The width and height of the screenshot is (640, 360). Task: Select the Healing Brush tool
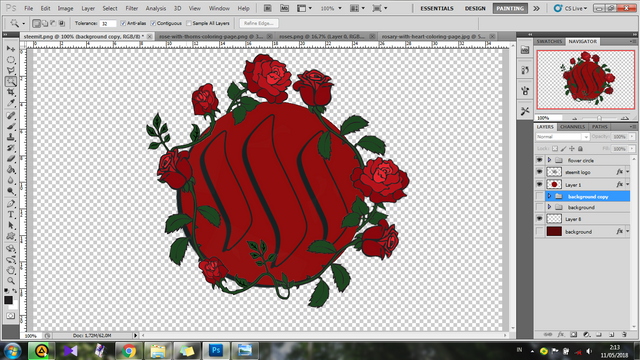point(11,116)
